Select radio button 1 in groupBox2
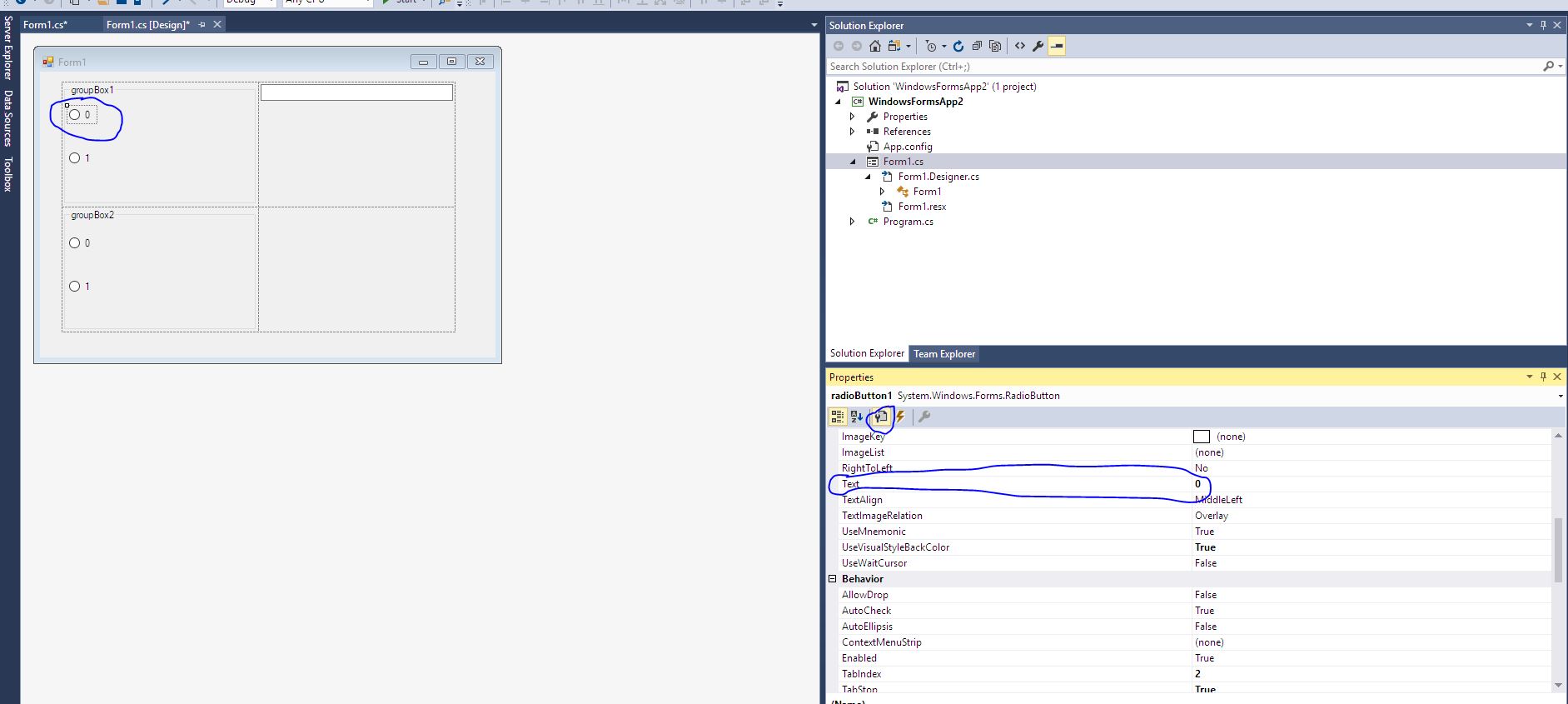Screen dimensions: 1568x704 click(x=75, y=287)
